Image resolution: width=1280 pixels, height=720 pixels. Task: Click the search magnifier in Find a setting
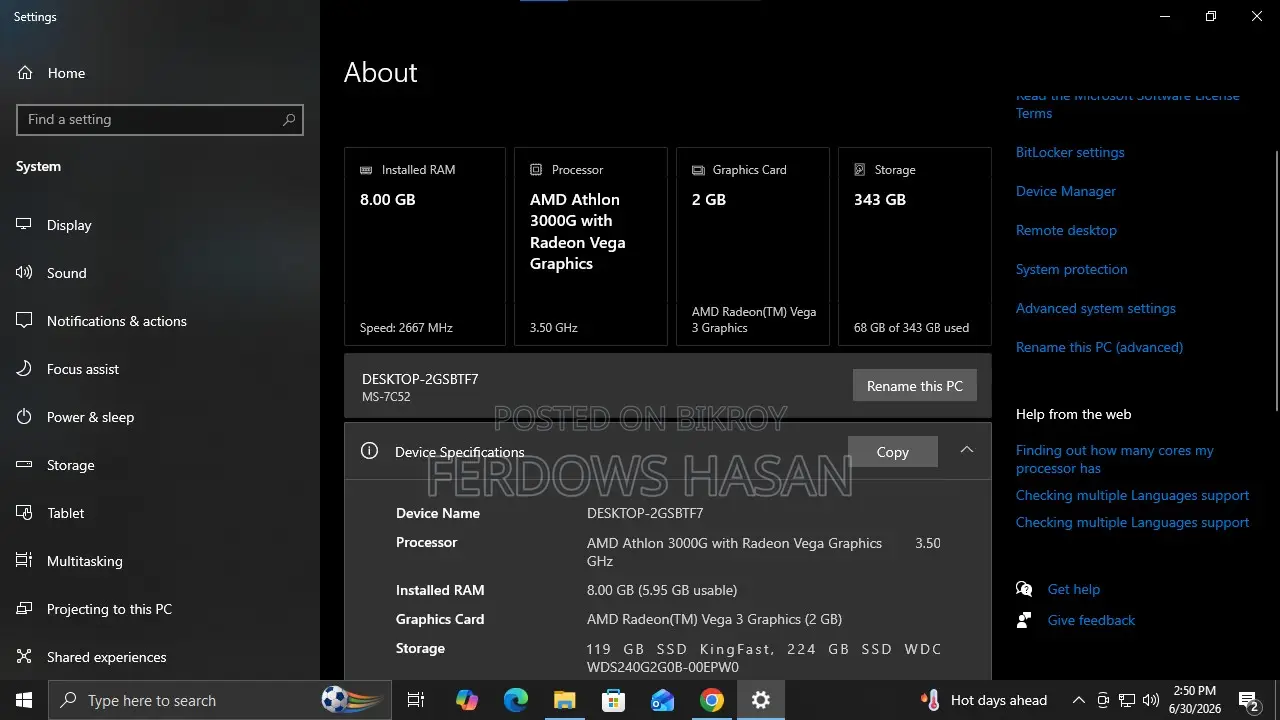click(289, 119)
